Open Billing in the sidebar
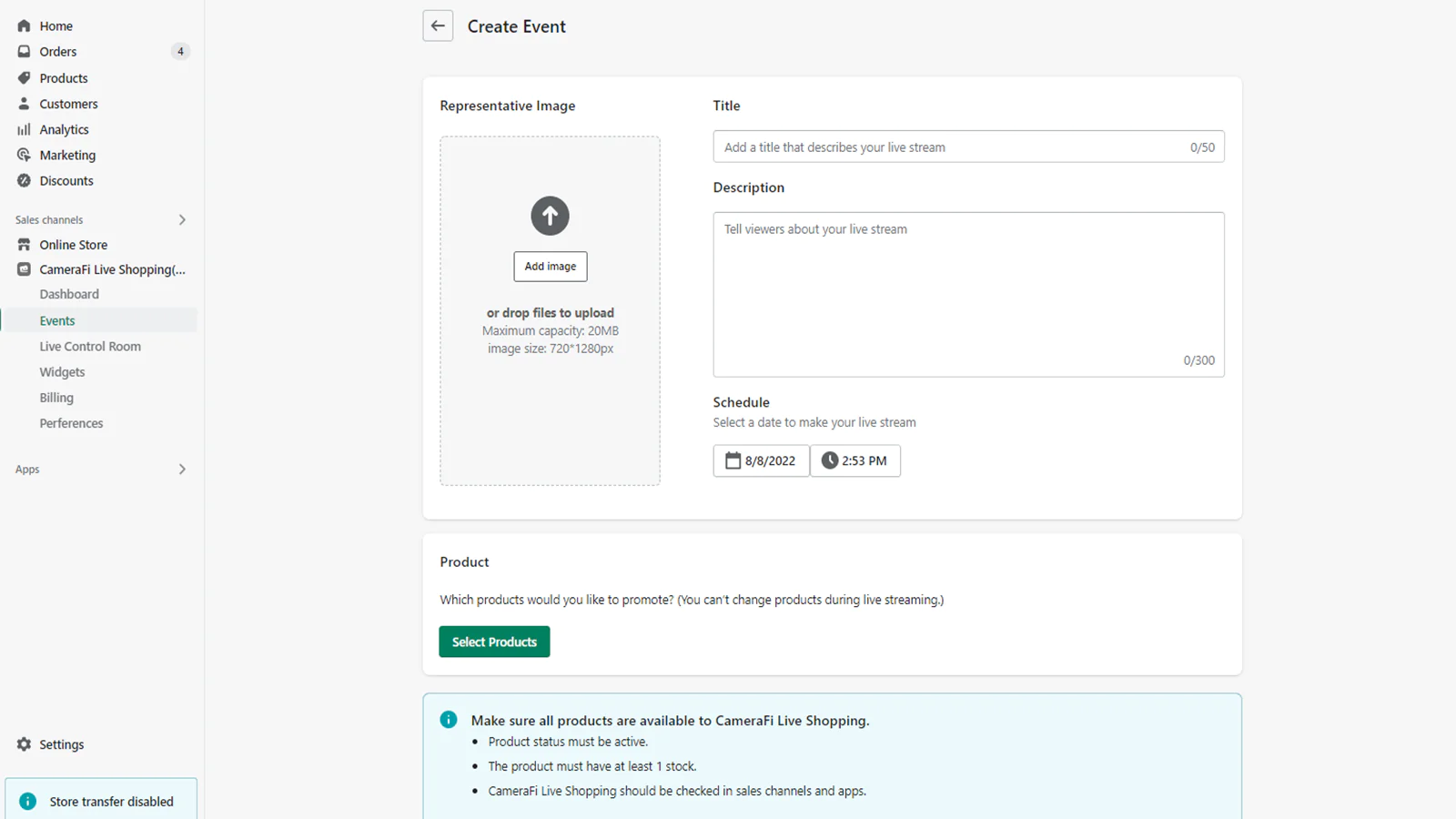 (x=56, y=398)
